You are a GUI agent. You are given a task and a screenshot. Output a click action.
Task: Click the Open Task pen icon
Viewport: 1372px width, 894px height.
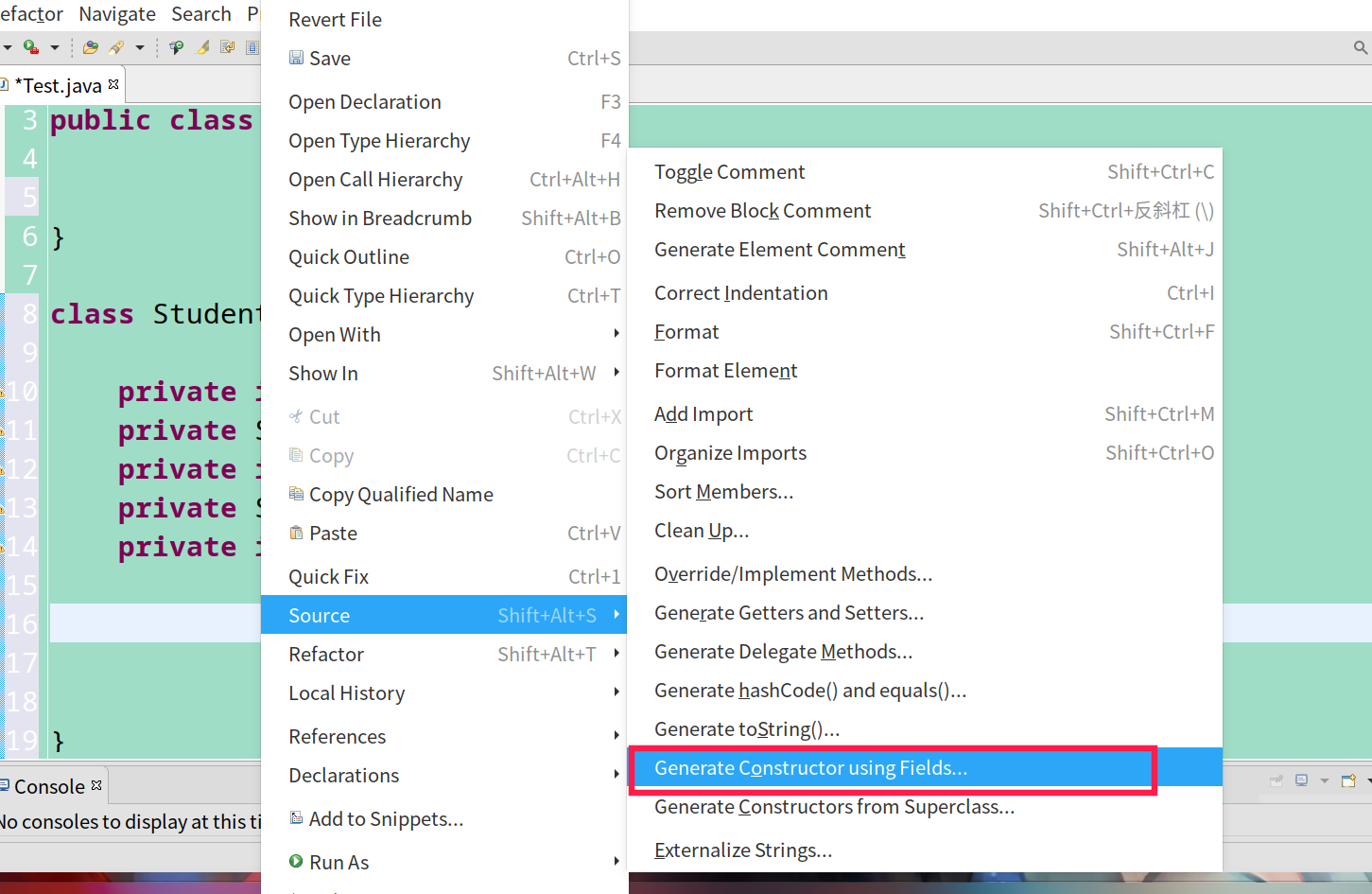(x=116, y=47)
